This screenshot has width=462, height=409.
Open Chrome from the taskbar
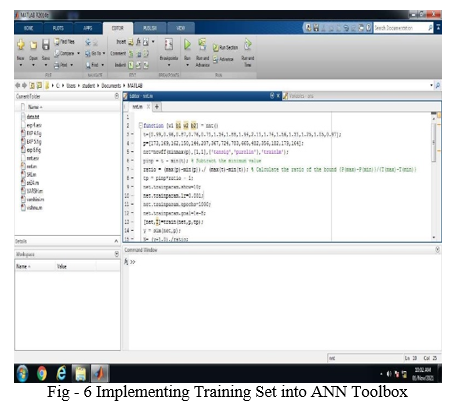pos(42,373)
